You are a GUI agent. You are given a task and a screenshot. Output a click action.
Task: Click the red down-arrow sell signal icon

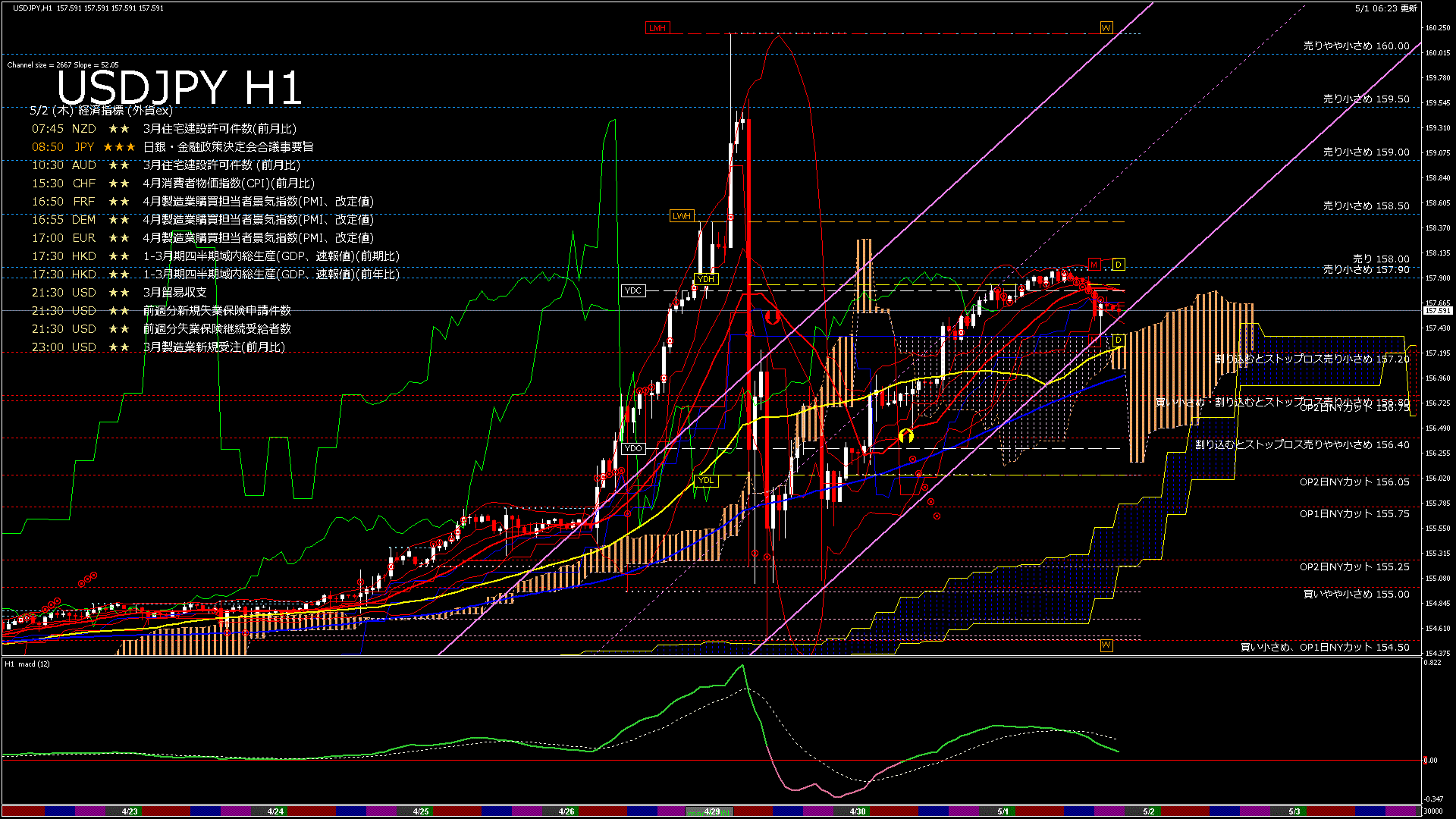click(772, 316)
